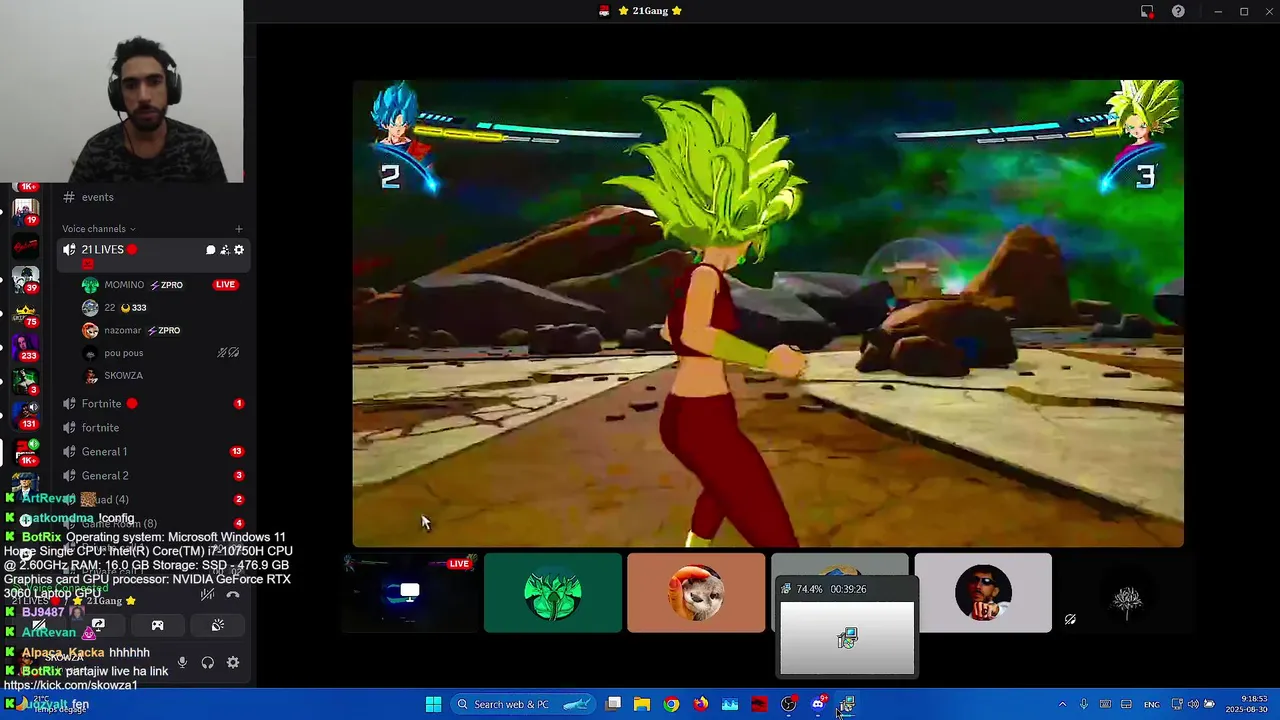Toggle microphone mute in user panel
The height and width of the screenshot is (720, 1280).
click(182, 663)
